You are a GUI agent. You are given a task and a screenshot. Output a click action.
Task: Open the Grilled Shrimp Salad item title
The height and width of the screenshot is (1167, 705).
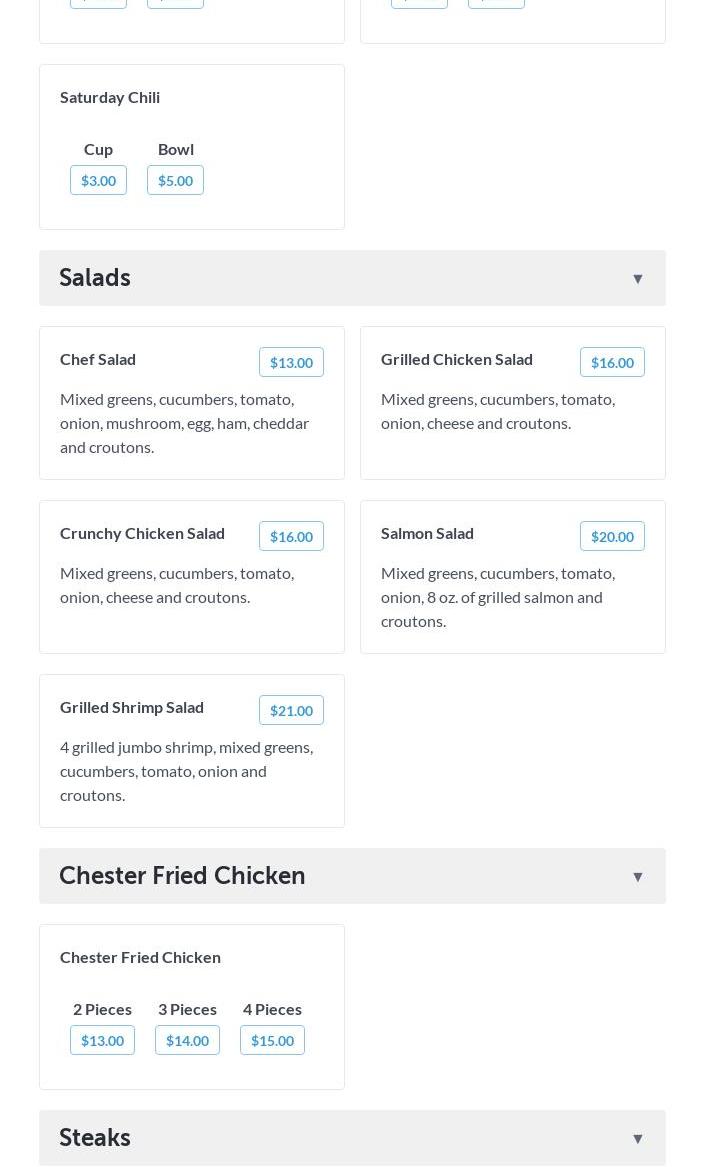[x=132, y=707]
